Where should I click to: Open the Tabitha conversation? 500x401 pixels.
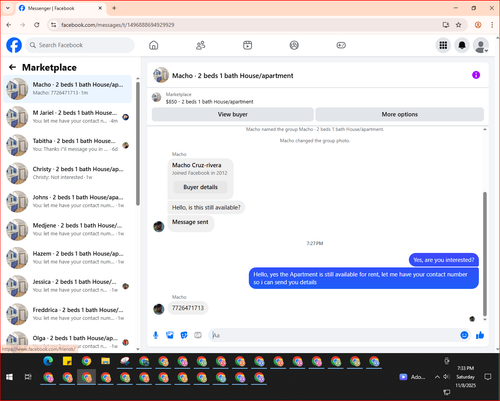[68, 145]
